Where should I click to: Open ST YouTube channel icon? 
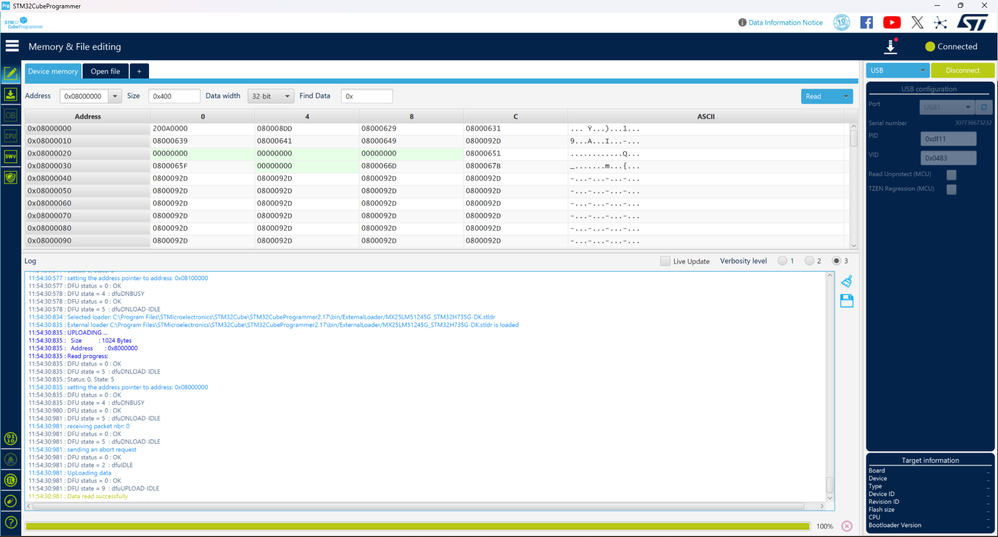tap(892, 22)
